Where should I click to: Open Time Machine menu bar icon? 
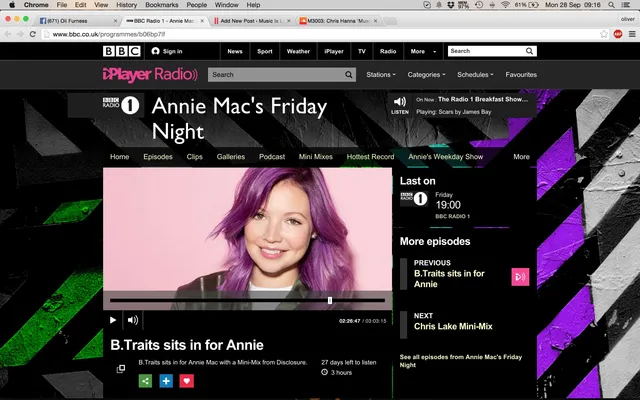click(479, 5)
